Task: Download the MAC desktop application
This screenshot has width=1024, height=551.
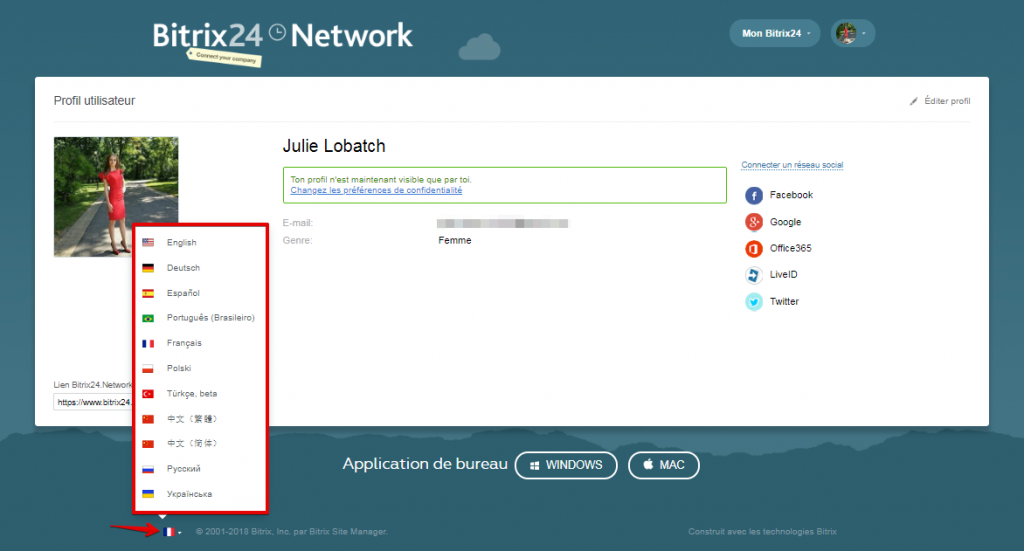Action: (664, 465)
